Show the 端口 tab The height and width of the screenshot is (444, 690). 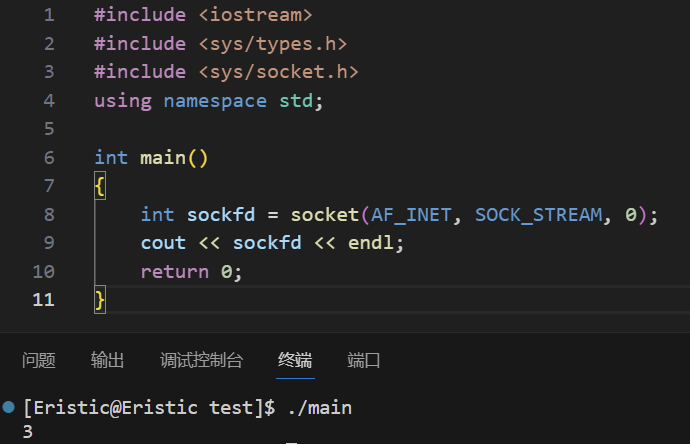click(363, 360)
